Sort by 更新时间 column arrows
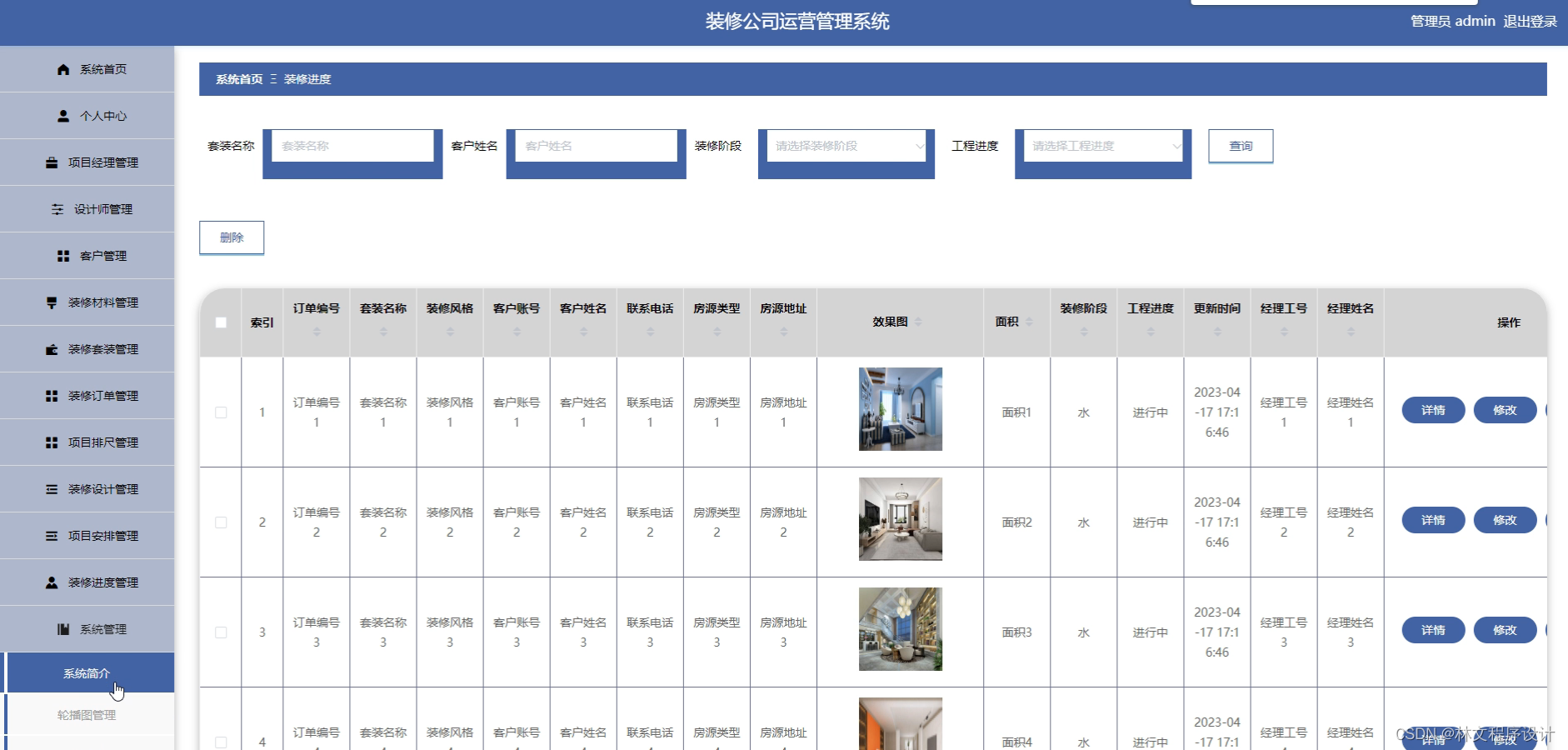The width and height of the screenshot is (1568, 750). point(1217,332)
